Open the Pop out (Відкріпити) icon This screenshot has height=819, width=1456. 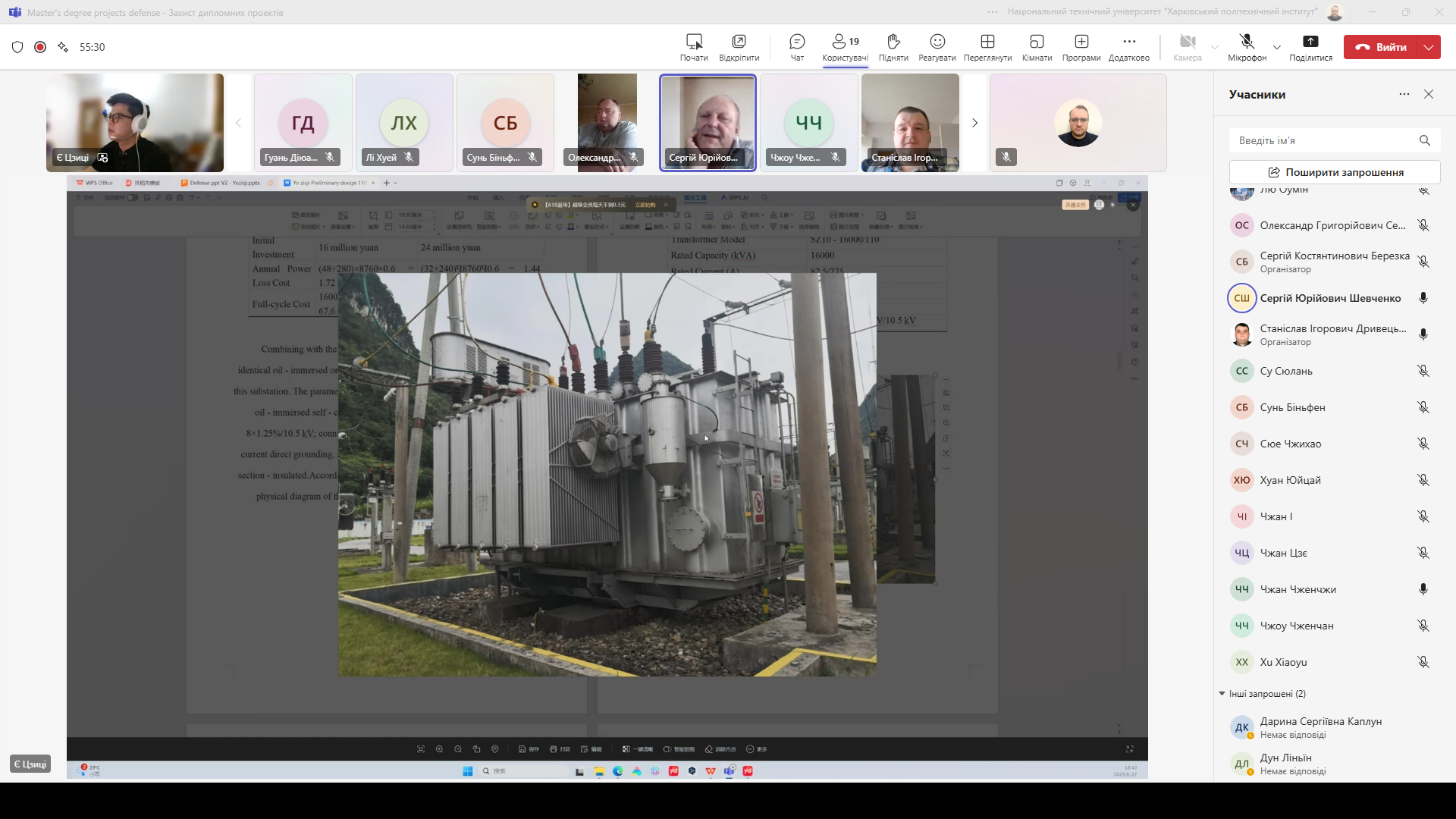click(739, 42)
